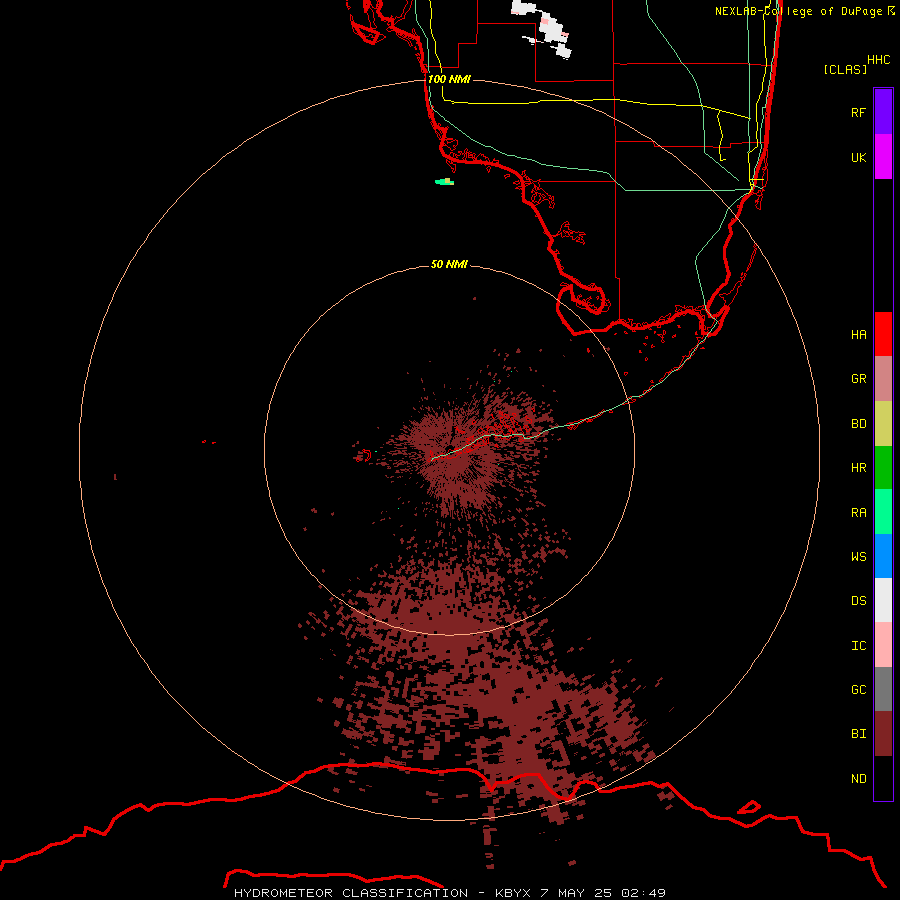This screenshot has height=900, width=900.
Task: Click the DS white legend swatch
Action: (883, 600)
